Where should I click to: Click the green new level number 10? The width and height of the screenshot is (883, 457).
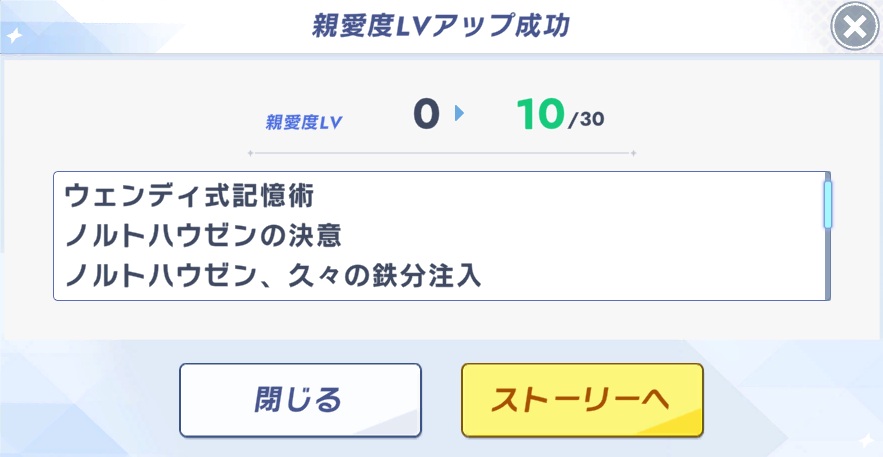(x=541, y=115)
